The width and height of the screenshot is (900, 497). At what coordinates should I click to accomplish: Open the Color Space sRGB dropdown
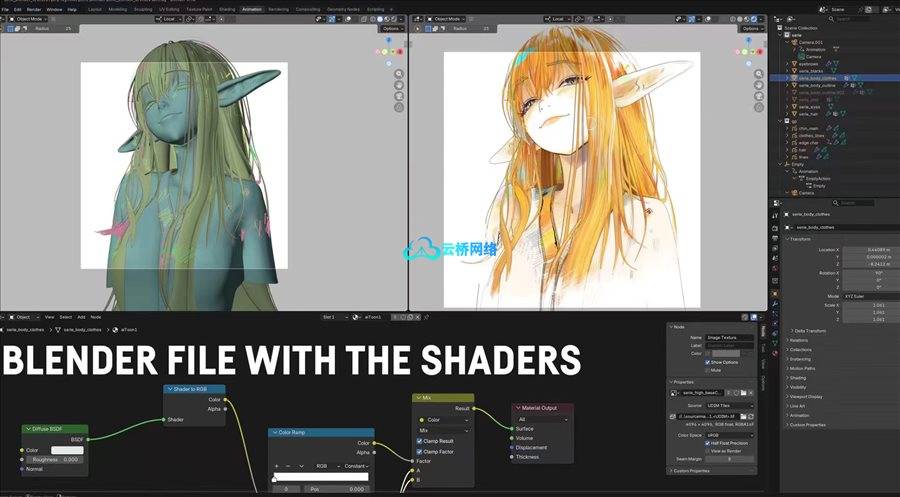click(730, 435)
